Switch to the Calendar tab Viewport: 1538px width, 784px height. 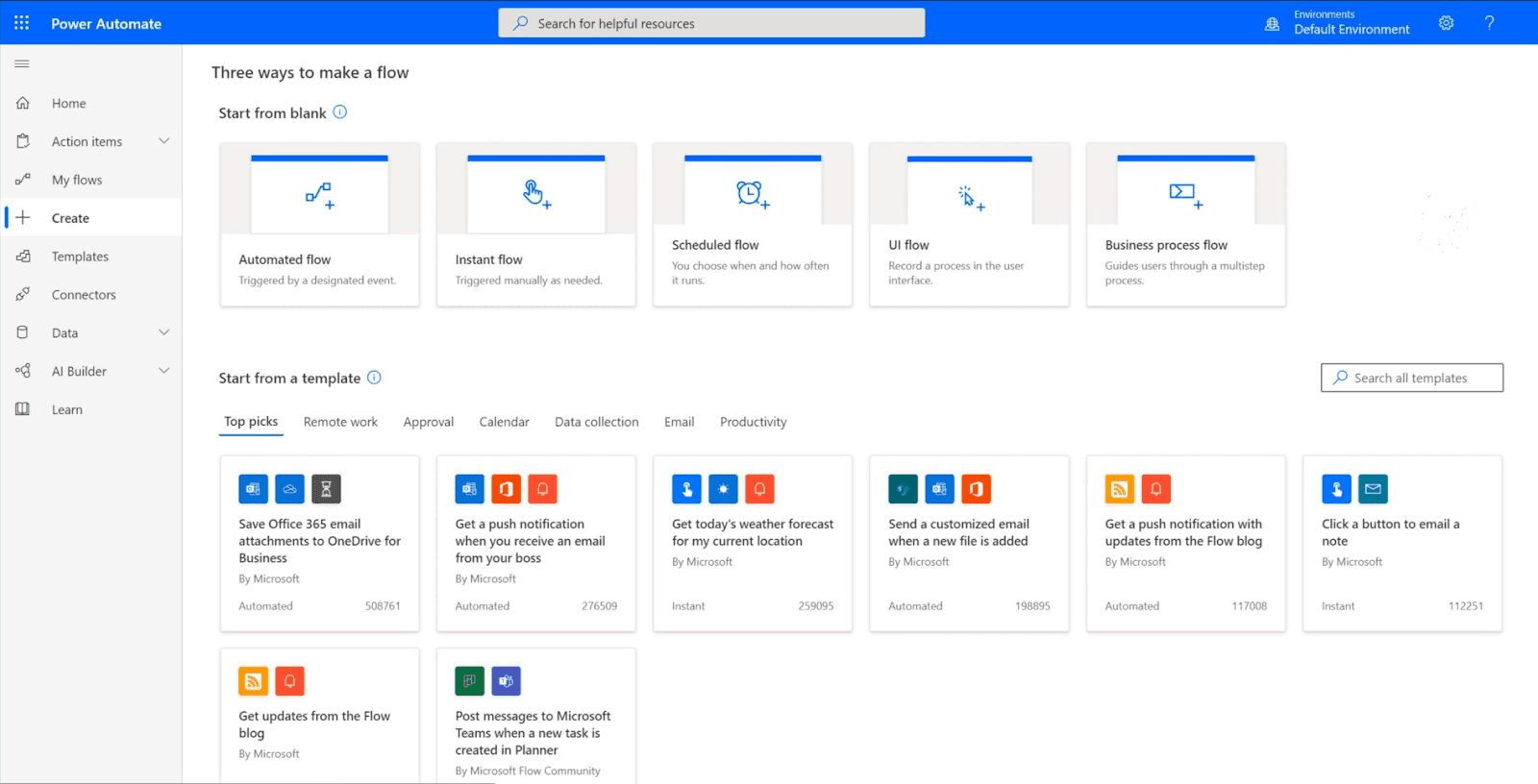(x=504, y=422)
